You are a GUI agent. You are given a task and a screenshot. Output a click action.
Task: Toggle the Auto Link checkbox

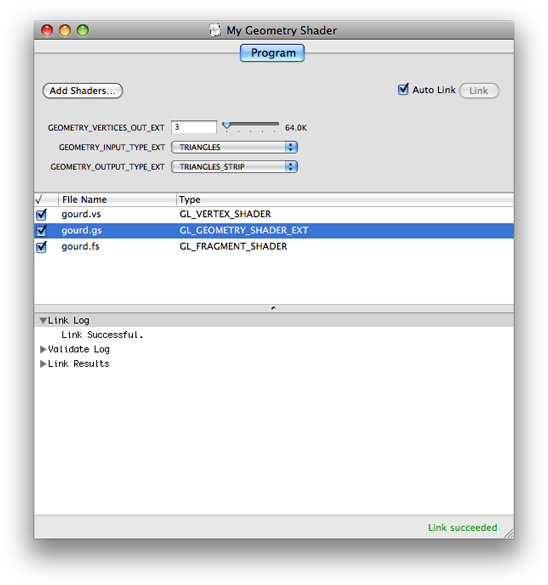pos(403,90)
